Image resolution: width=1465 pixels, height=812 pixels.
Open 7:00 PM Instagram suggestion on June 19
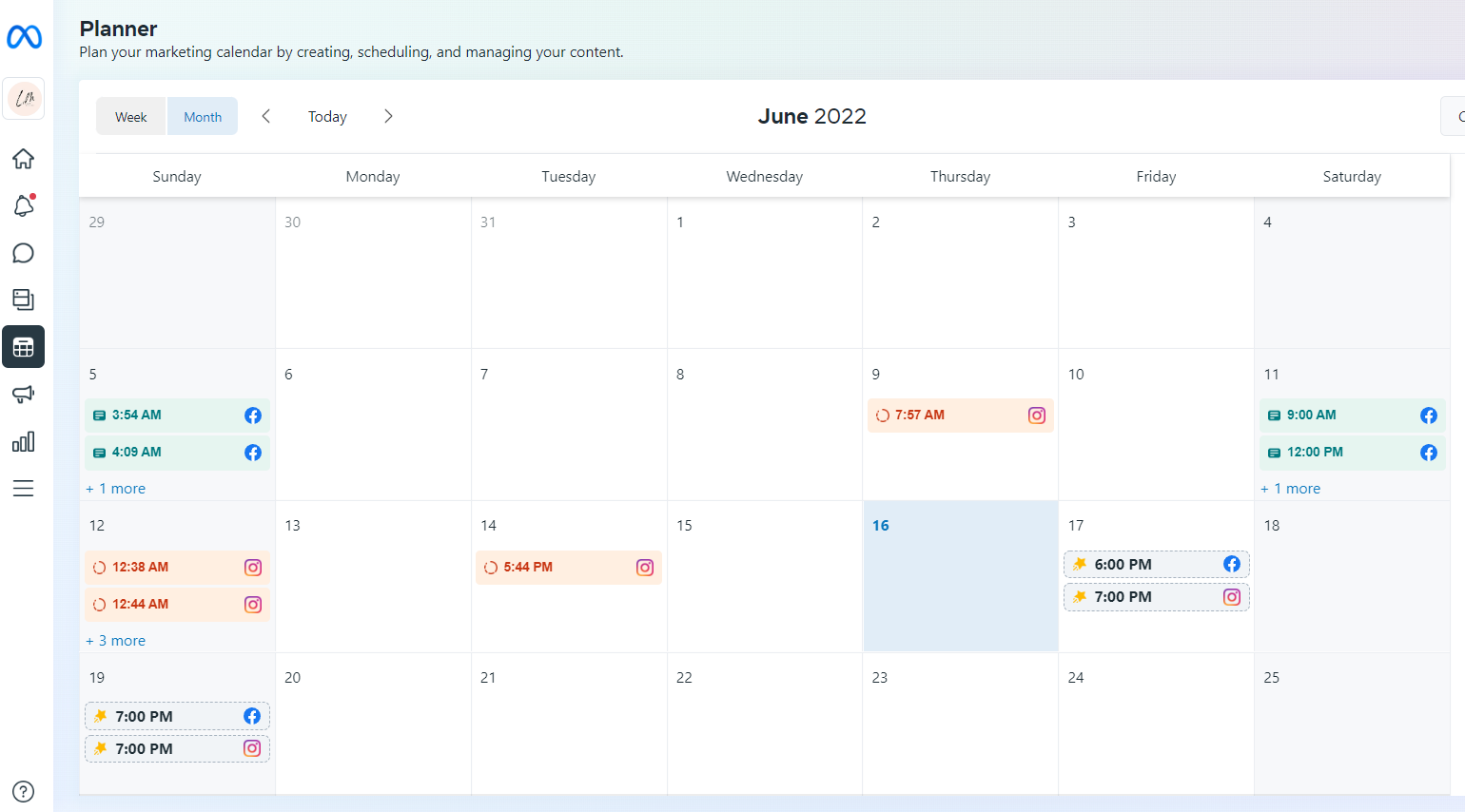point(177,748)
